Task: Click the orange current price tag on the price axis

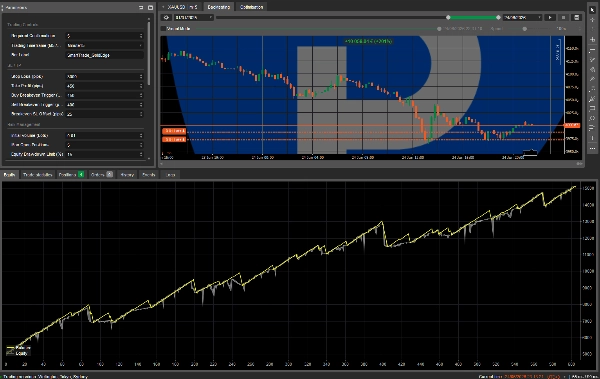Action: [x=572, y=125]
